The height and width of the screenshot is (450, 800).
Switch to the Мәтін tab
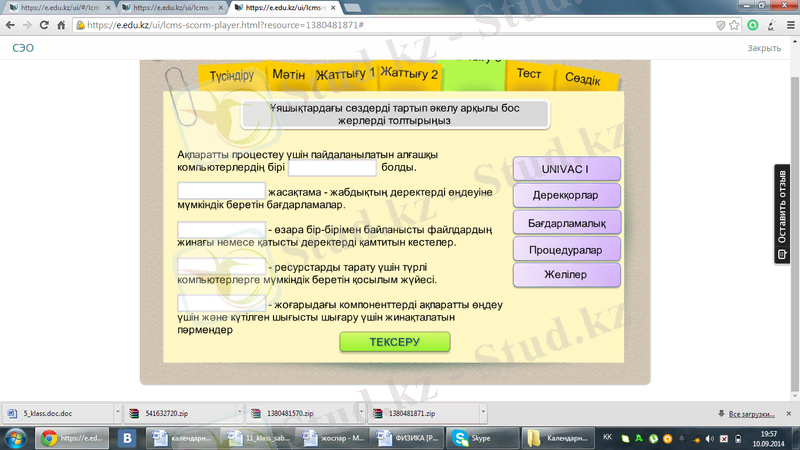289,75
